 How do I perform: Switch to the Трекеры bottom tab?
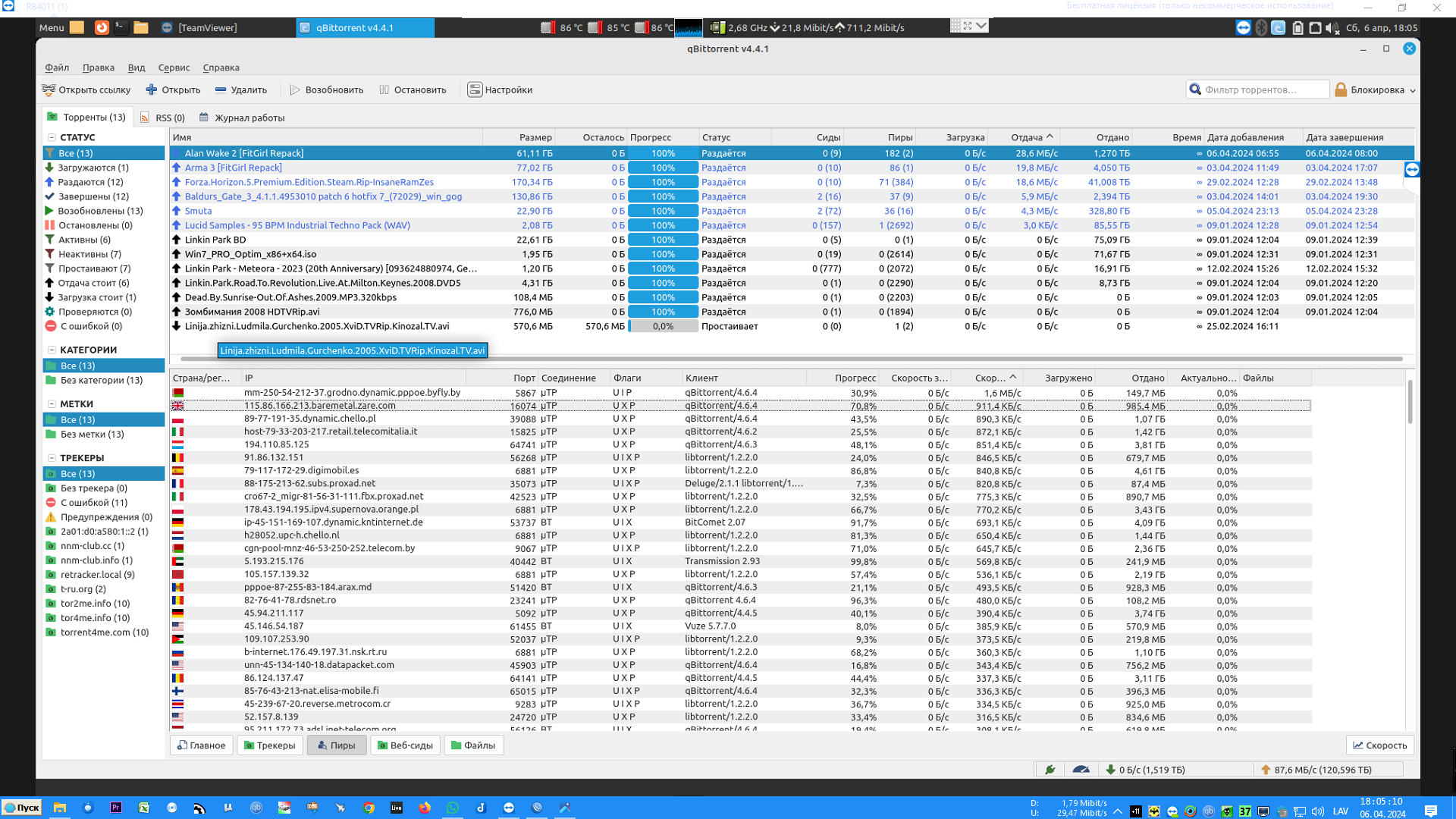(270, 745)
